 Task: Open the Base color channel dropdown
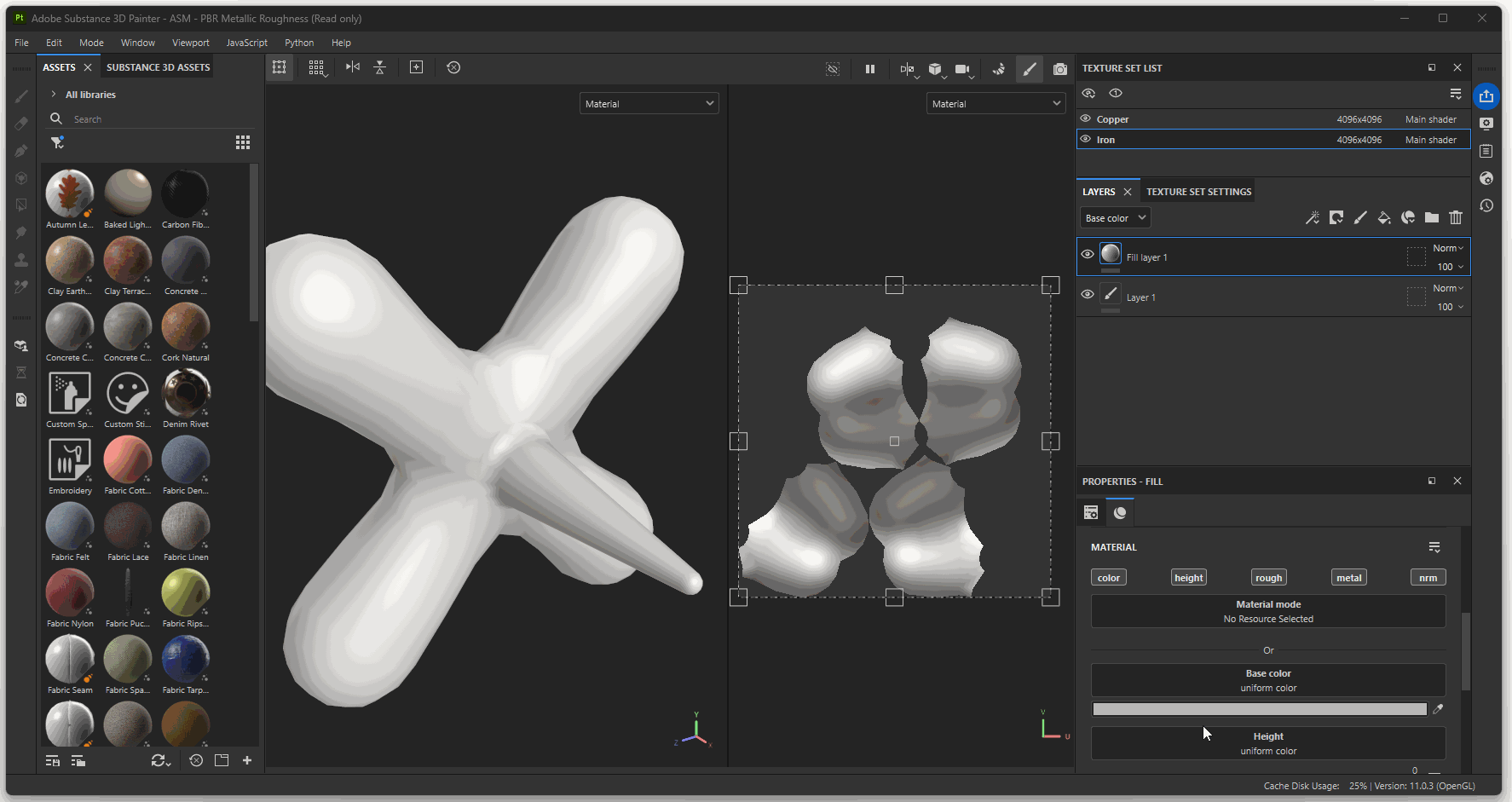tap(1115, 218)
